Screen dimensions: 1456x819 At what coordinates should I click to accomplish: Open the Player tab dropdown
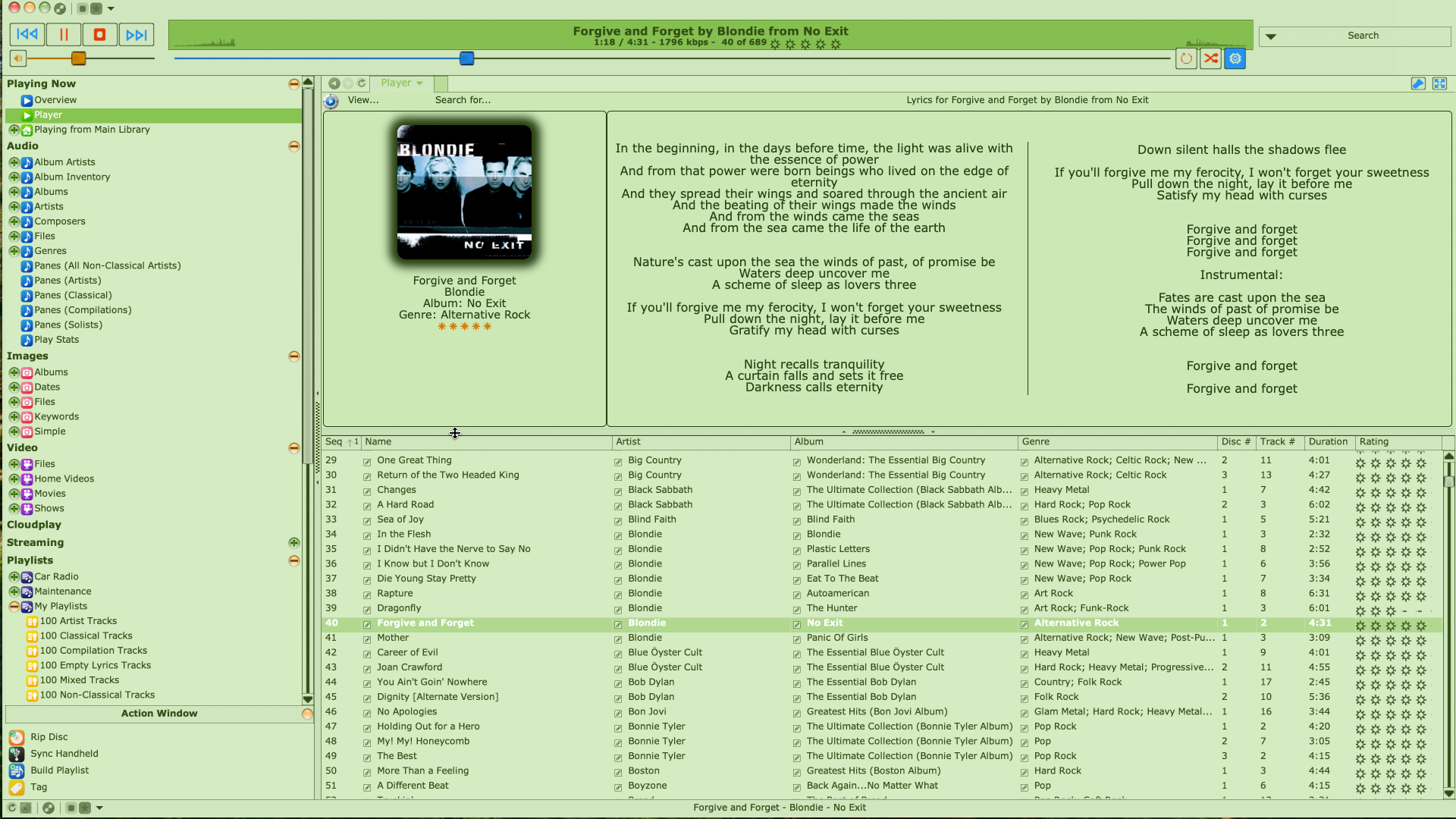coord(419,83)
